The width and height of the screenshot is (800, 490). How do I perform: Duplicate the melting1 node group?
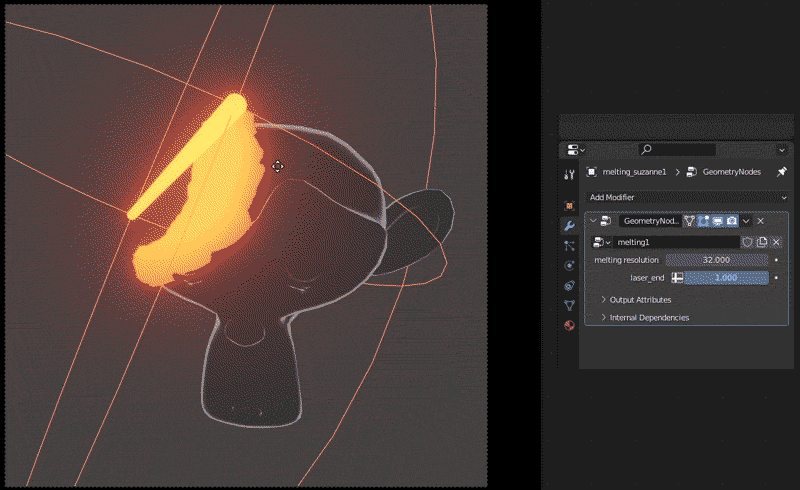click(x=762, y=242)
